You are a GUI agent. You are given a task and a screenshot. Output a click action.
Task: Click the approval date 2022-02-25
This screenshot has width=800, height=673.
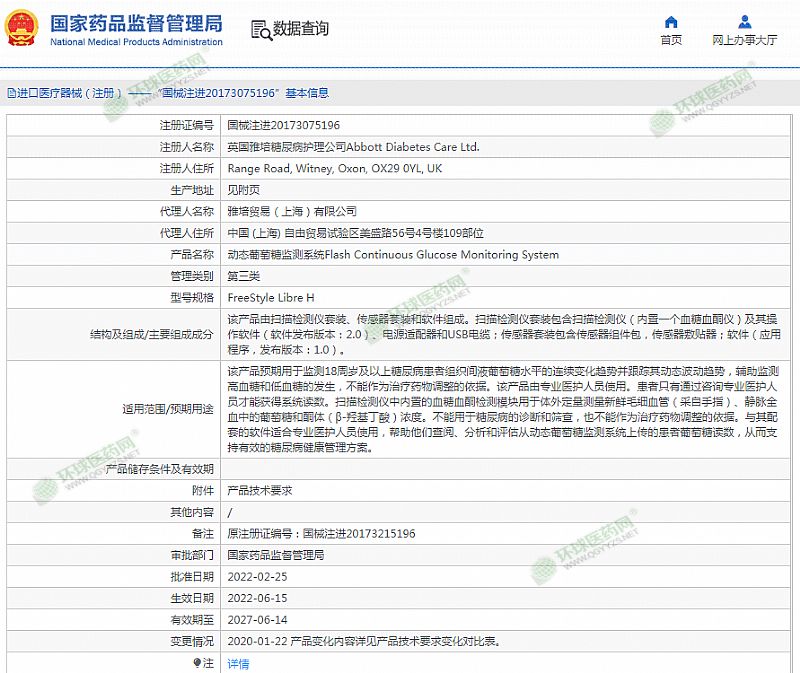tap(256, 576)
